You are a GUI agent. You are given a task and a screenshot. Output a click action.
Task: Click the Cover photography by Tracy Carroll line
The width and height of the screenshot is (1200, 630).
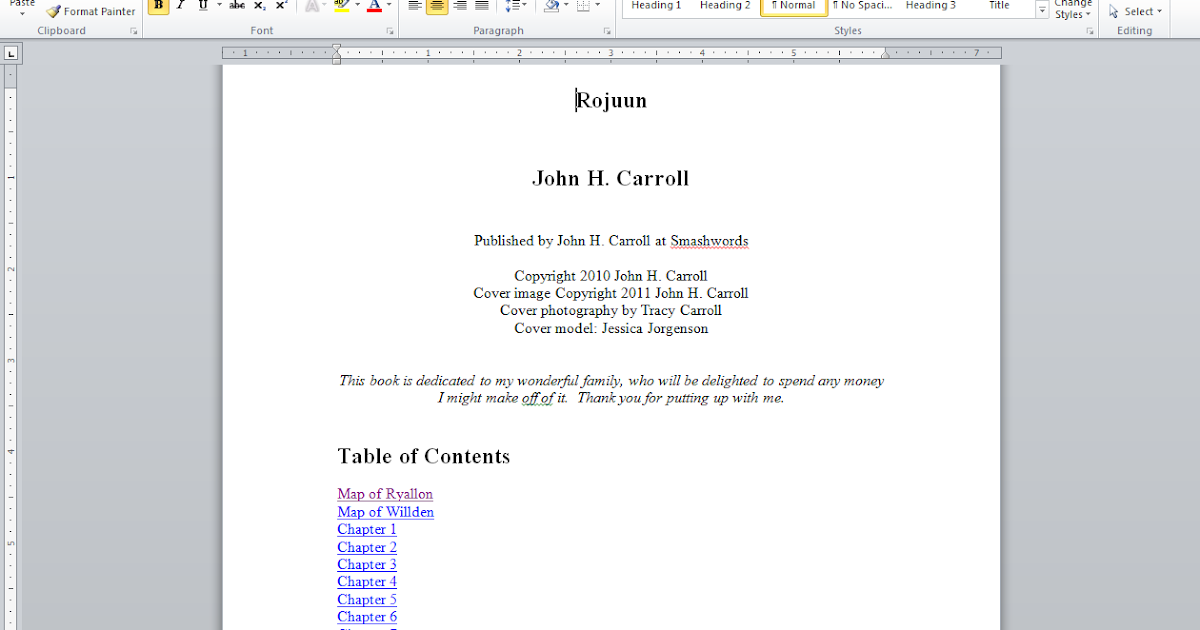(x=611, y=310)
